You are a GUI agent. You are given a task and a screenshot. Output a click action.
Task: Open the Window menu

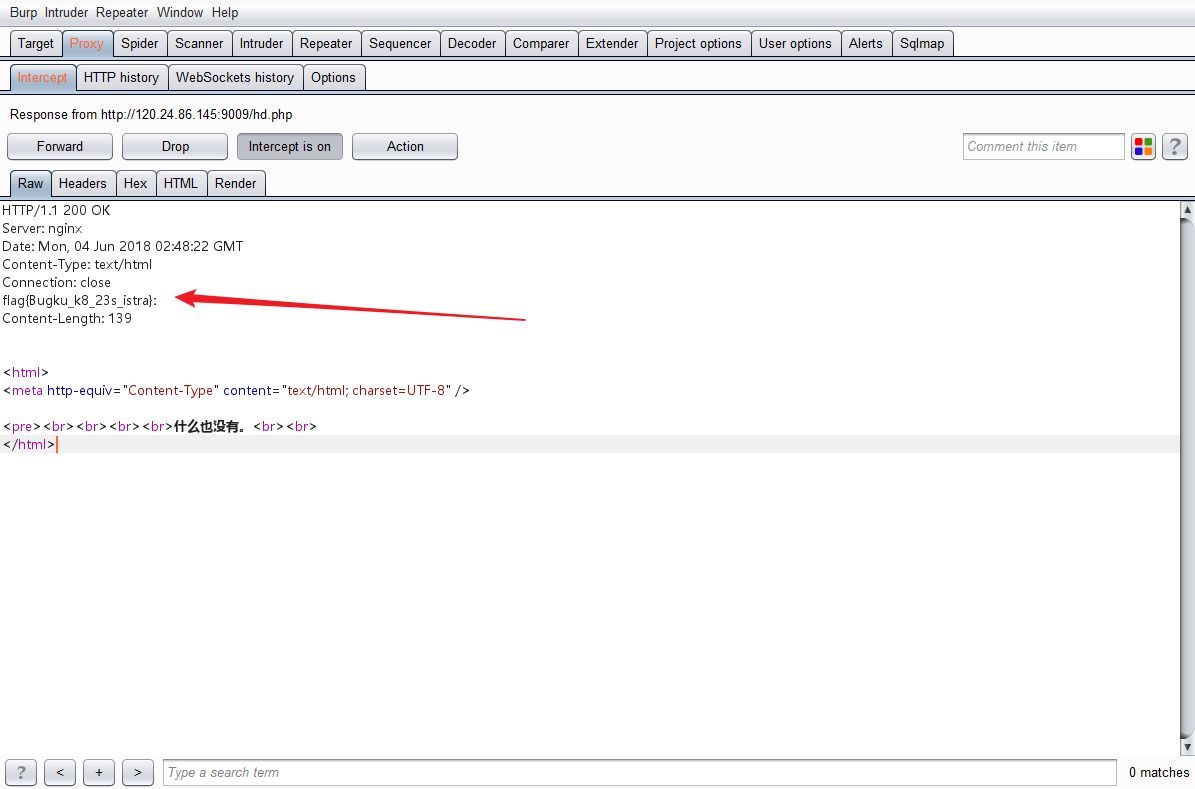click(180, 12)
